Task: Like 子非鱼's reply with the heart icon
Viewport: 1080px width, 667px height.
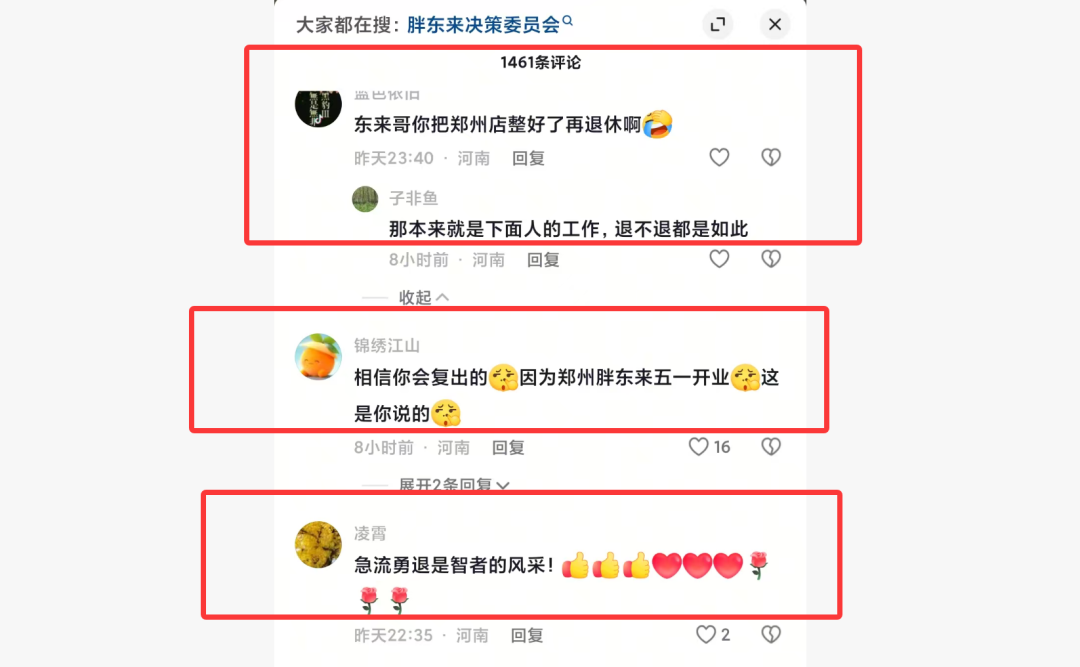Action: (x=719, y=259)
